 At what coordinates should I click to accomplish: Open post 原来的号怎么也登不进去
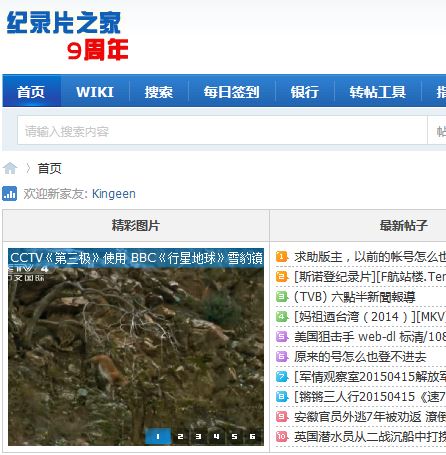pos(360,357)
